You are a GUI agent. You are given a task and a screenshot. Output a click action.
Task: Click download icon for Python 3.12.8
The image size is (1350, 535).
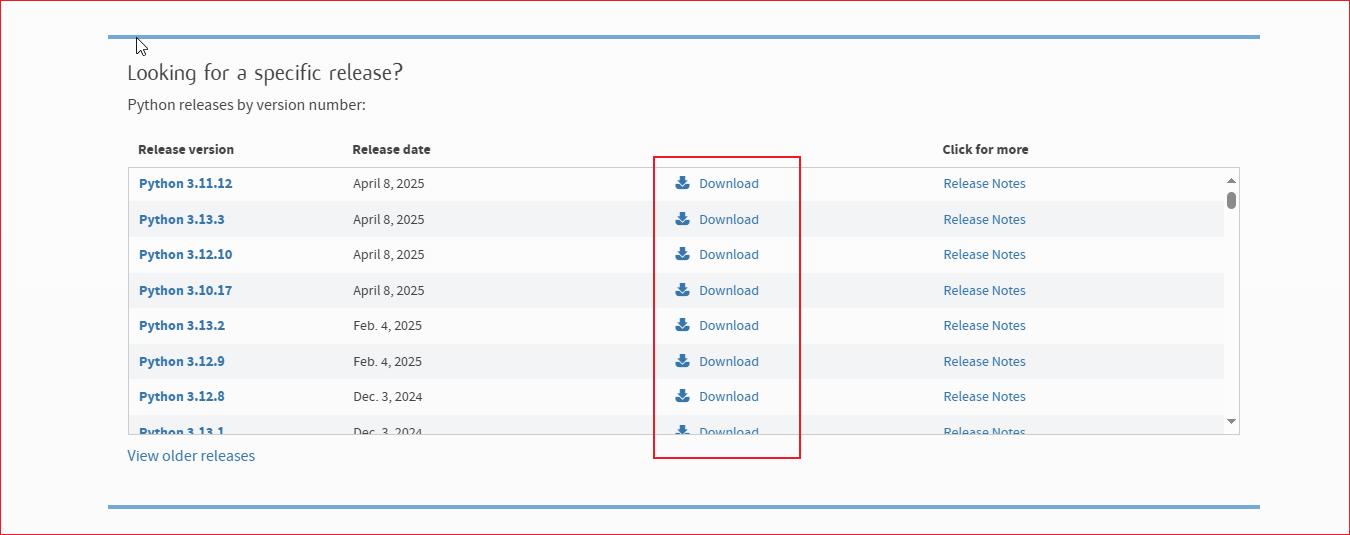point(683,396)
